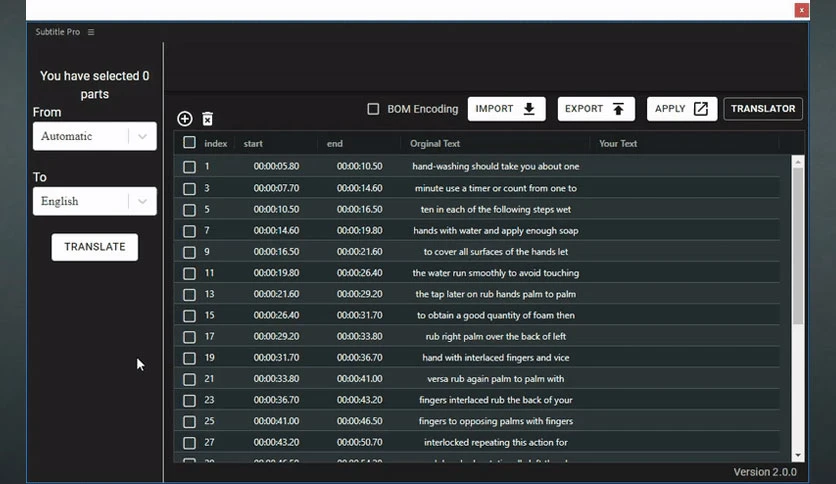This screenshot has height=484, width=836.
Task: Open the Subtitle Pro hamburger menu
Action: tap(91, 32)
